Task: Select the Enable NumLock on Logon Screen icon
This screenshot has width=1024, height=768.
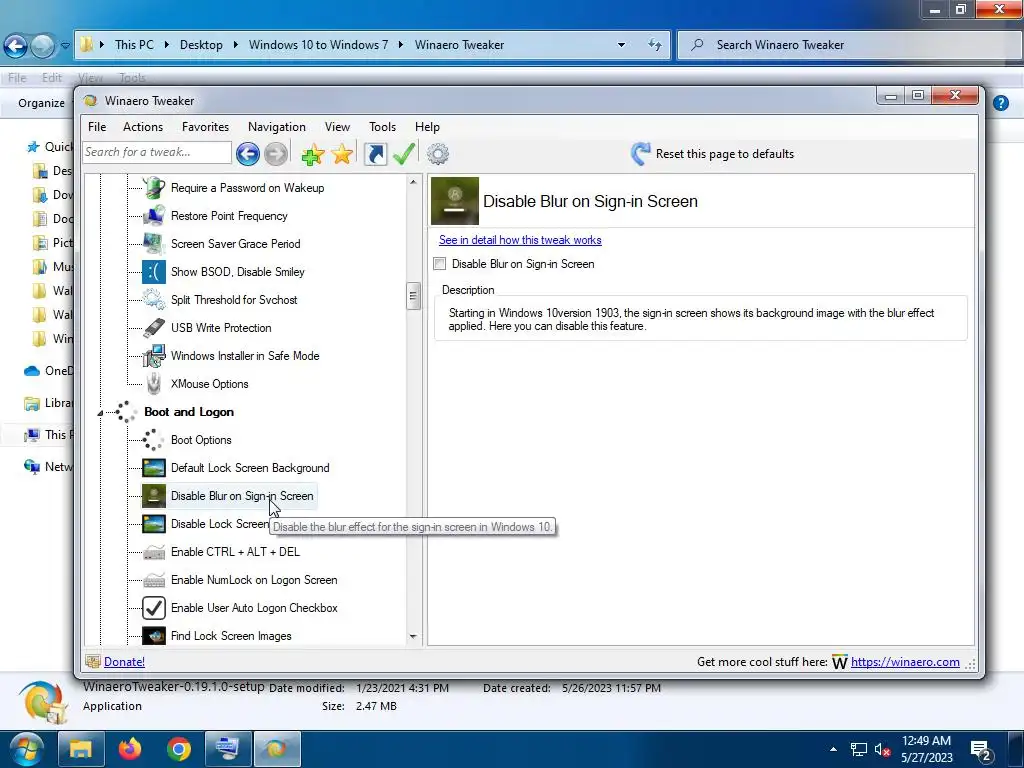Action: click(154, 581)
